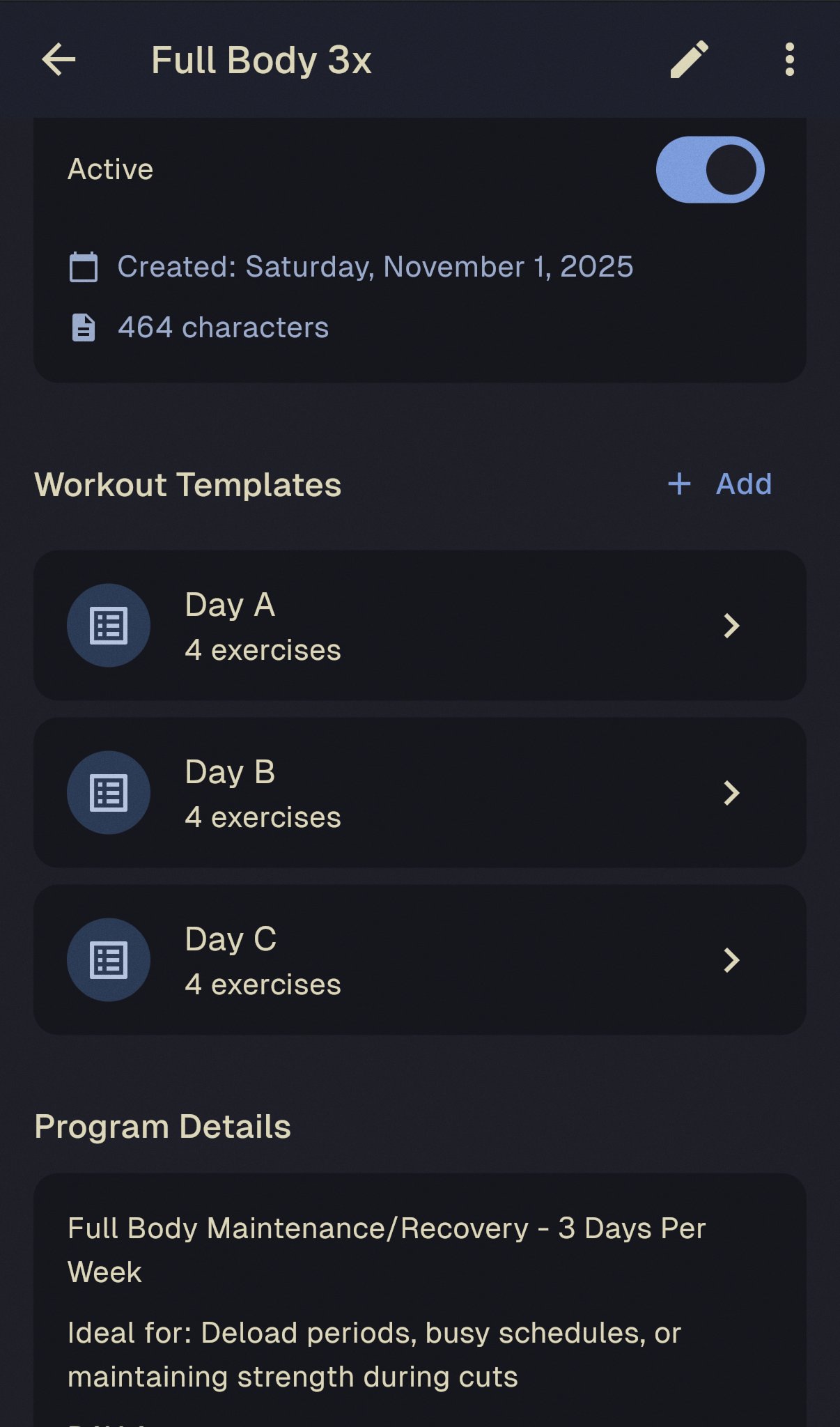Expand the Day C template details
Image resolution: width=840 pixels, height=1427 pixels.
click(732, 959)
